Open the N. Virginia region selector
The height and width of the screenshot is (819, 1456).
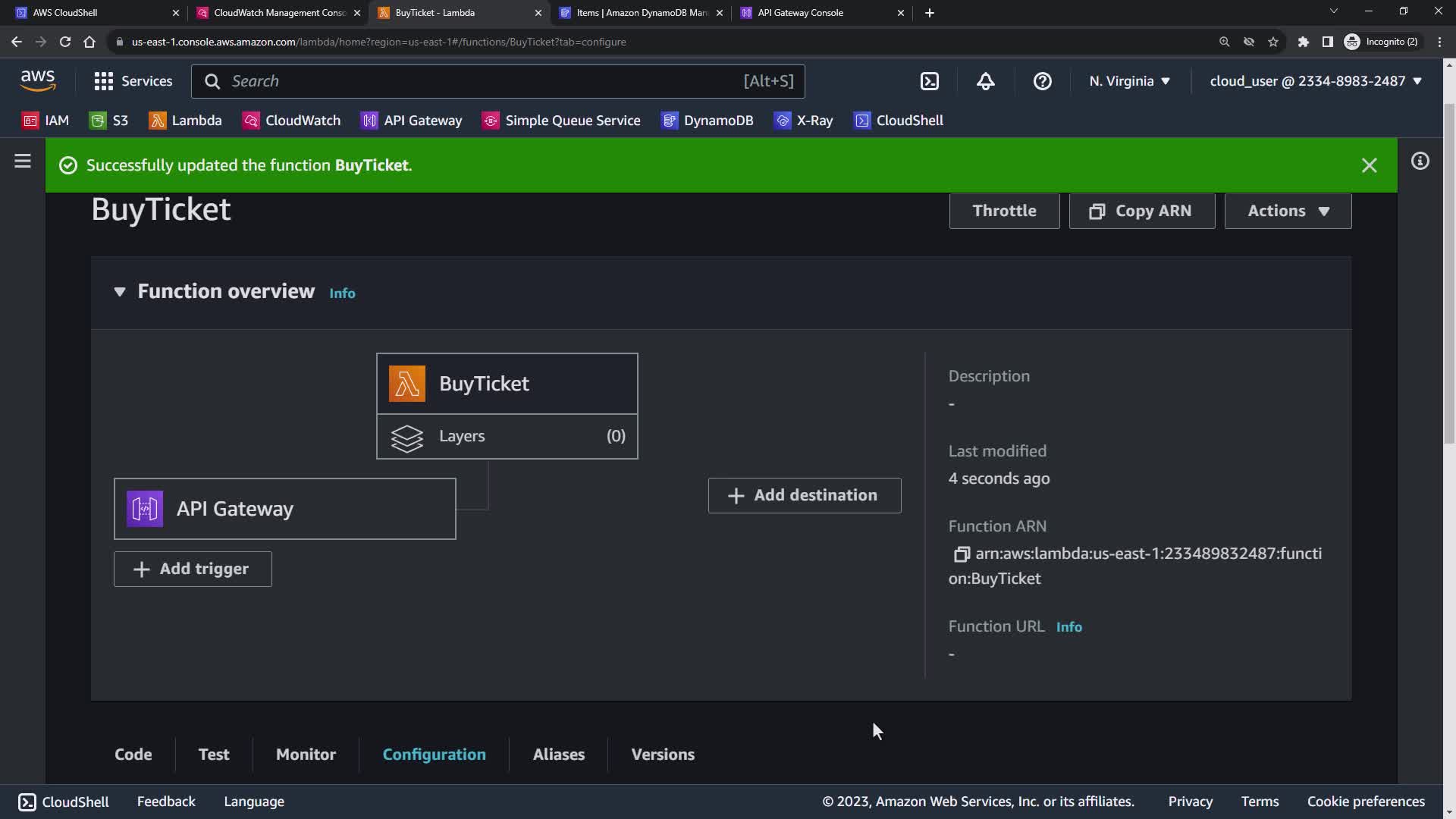tap(1129, 81)
